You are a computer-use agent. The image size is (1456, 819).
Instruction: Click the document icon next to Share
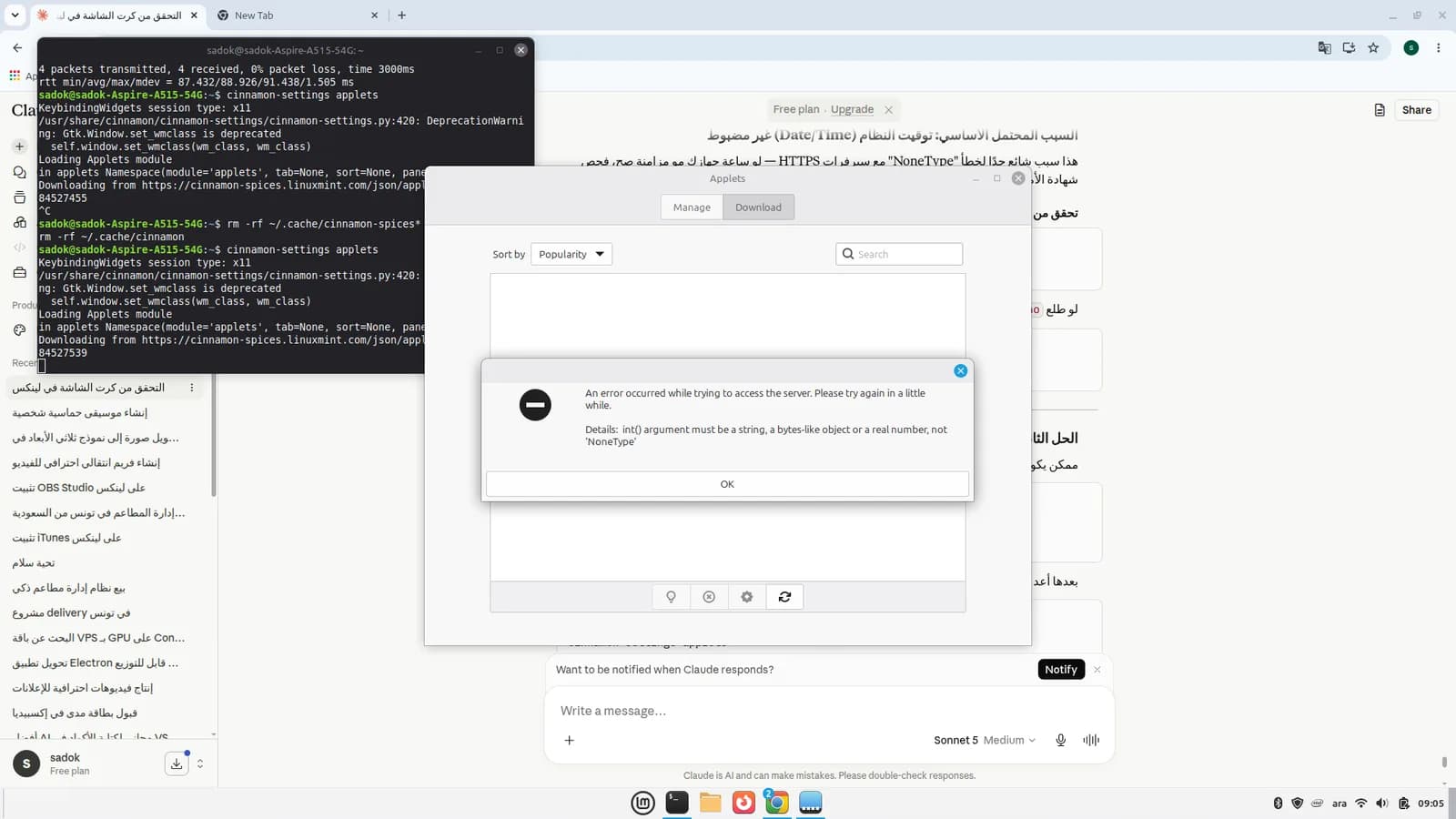tap(1380, 110)
